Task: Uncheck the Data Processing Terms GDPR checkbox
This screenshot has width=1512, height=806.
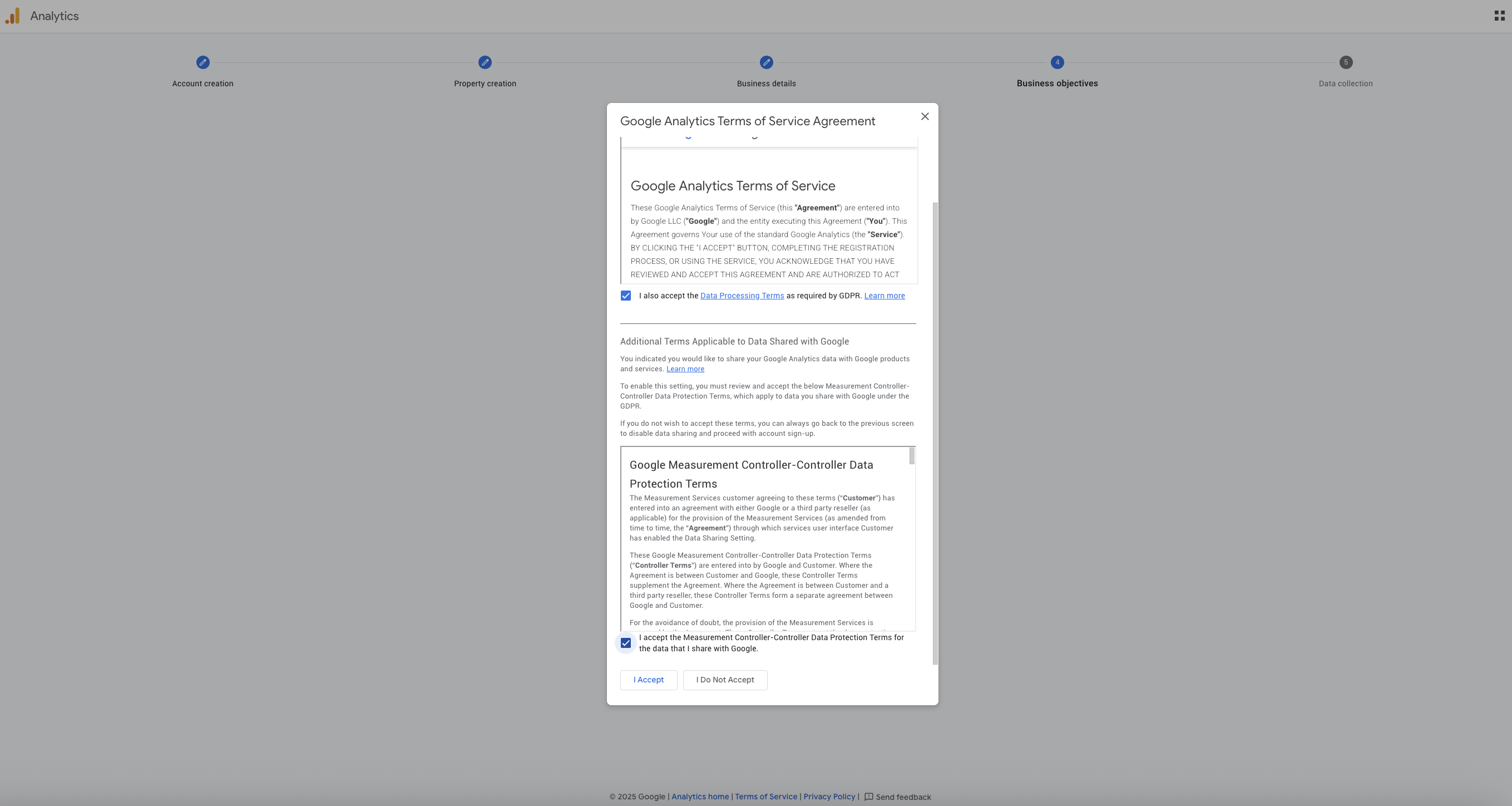Action: [626, 296]
